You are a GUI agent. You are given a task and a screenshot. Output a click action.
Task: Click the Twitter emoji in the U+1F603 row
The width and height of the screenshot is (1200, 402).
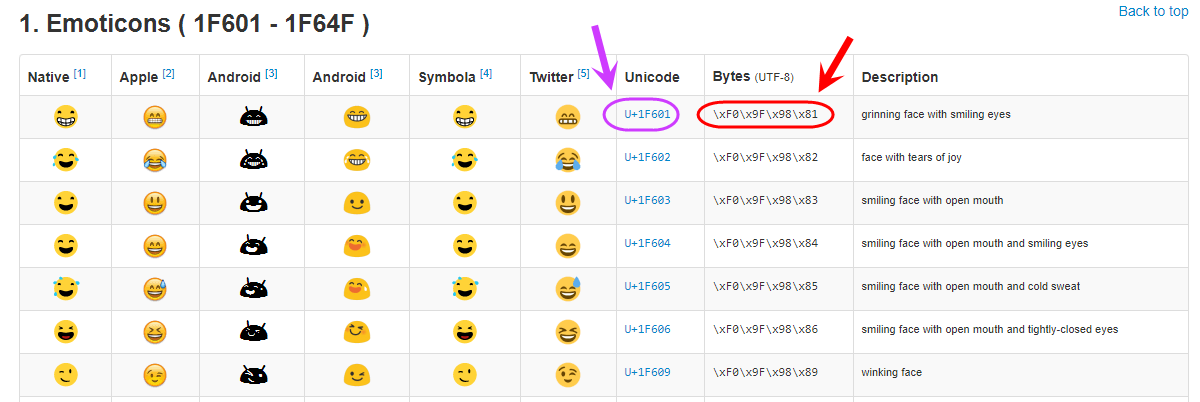click(568, 203)
